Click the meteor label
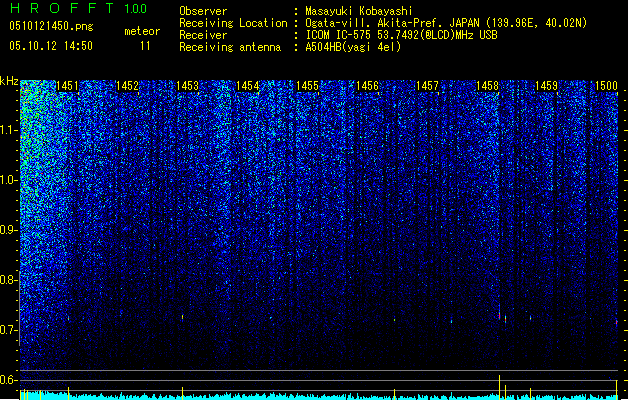The width and height of the screenshot is (629, 400). coord(142,31)
